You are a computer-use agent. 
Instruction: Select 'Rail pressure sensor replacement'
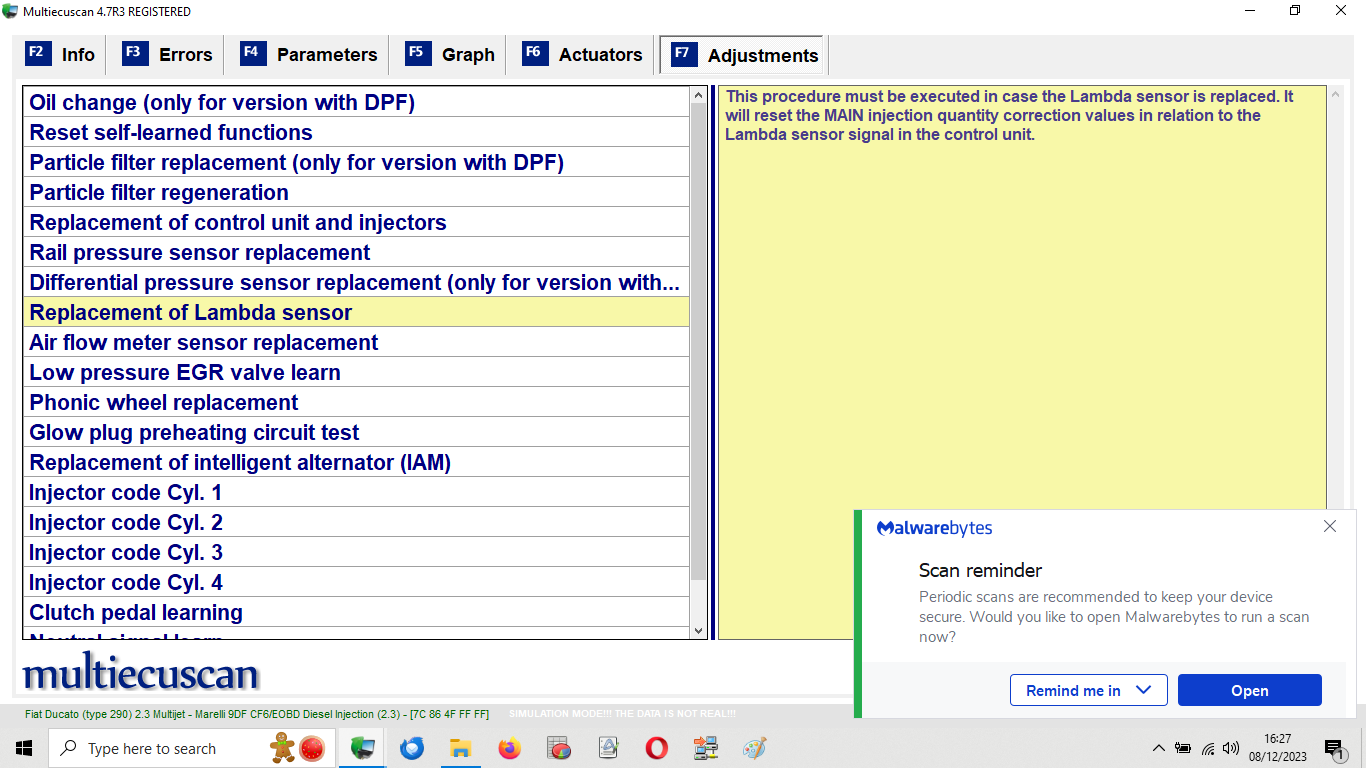click(356, 252)
